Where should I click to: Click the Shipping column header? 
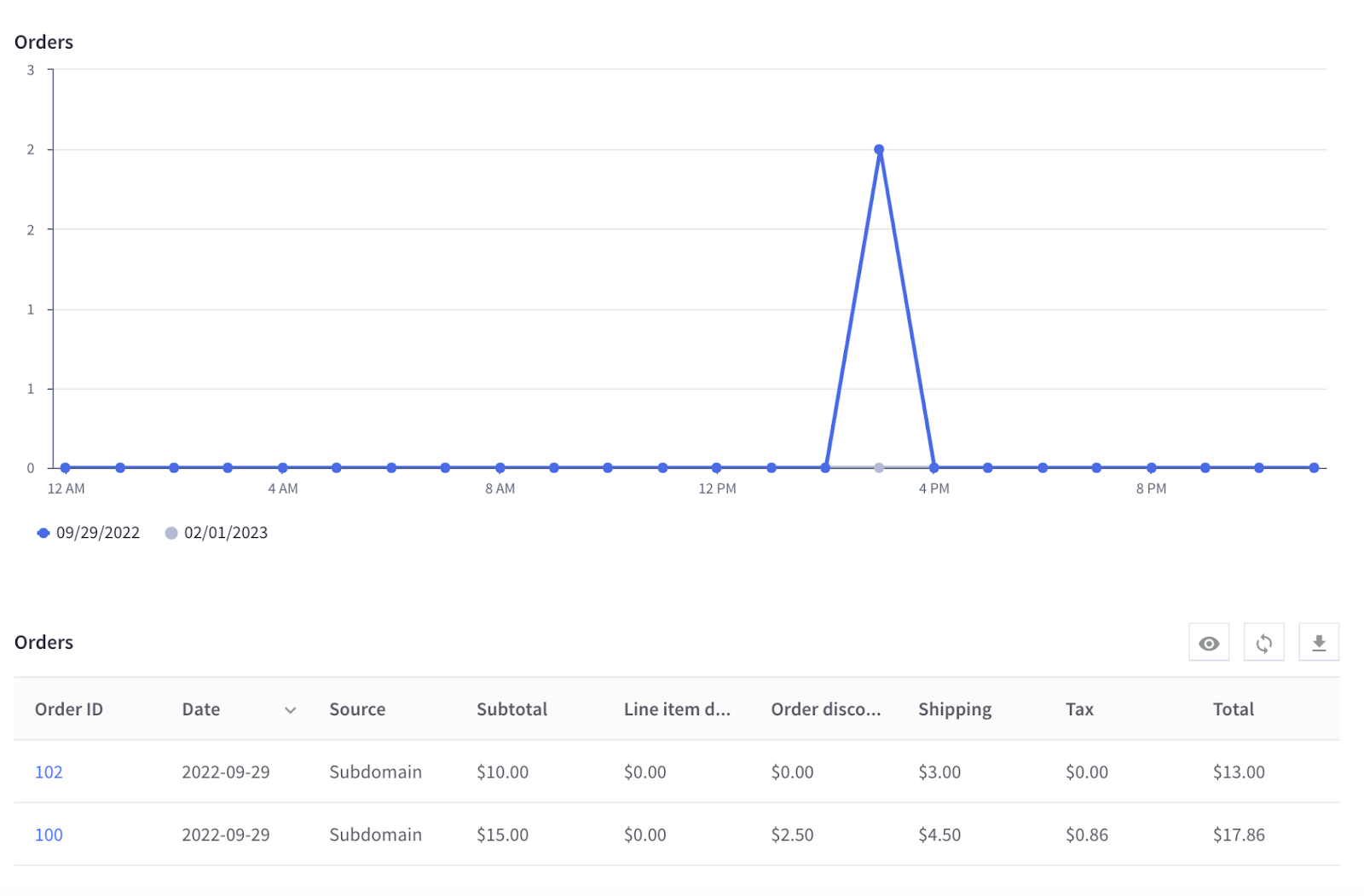tap(955, 709)
